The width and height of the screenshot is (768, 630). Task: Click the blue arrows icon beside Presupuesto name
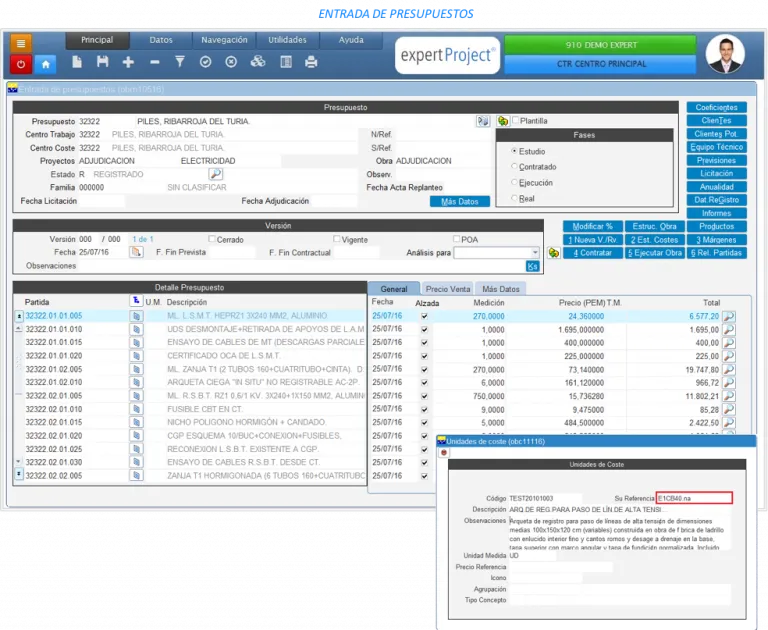(x=483, y=121)
